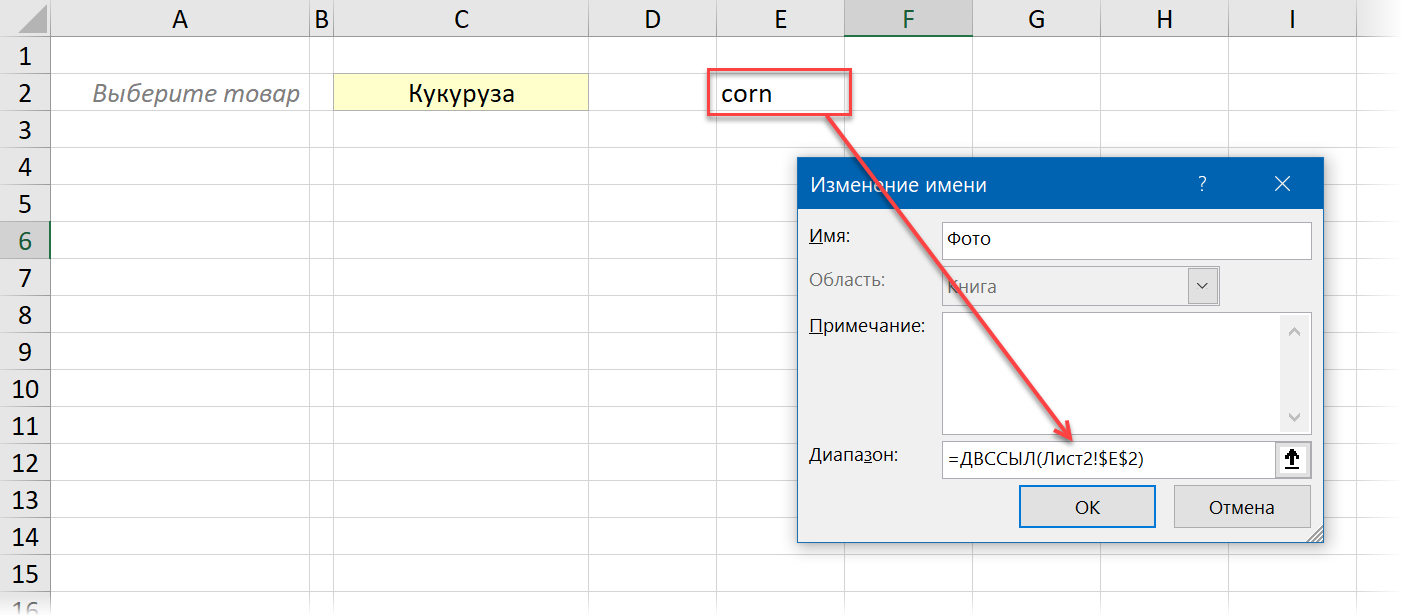Viewport: 1402px width, 616px height.
Task: Select cell containing corn
Action: tap(780, 94)
